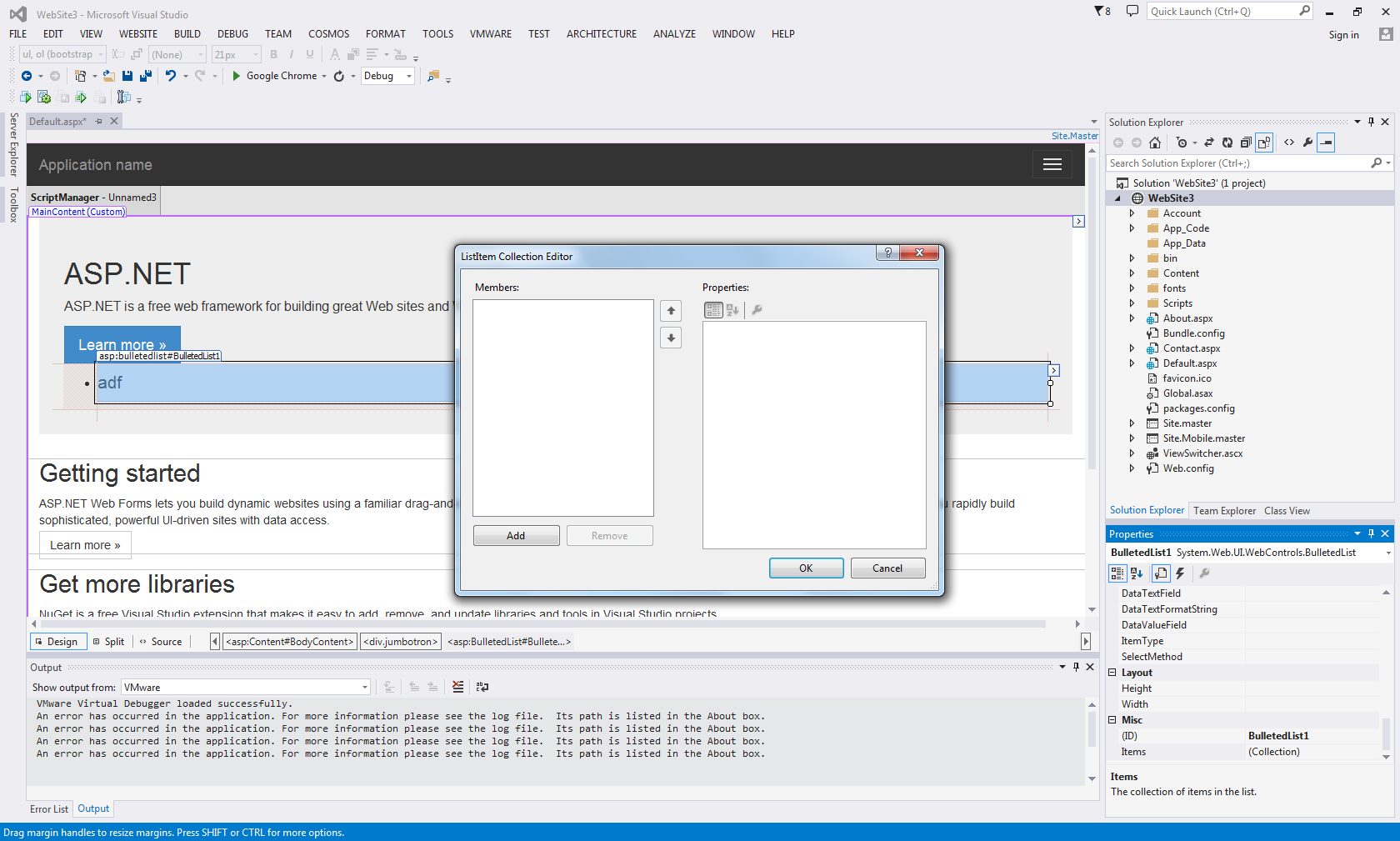Open the View Code icon in Solution Explorer
The width and height of the screenshot is (1400, 841).
(x=1289, y=142)
